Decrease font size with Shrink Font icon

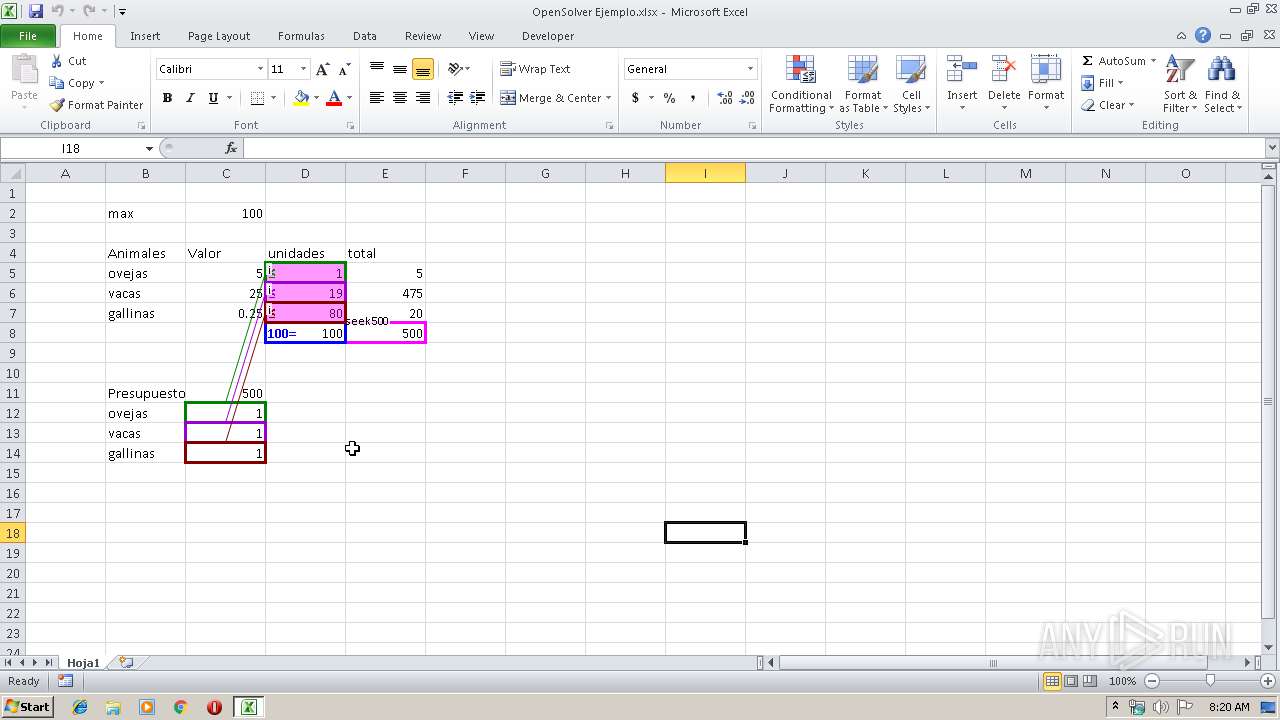[344, 69]
